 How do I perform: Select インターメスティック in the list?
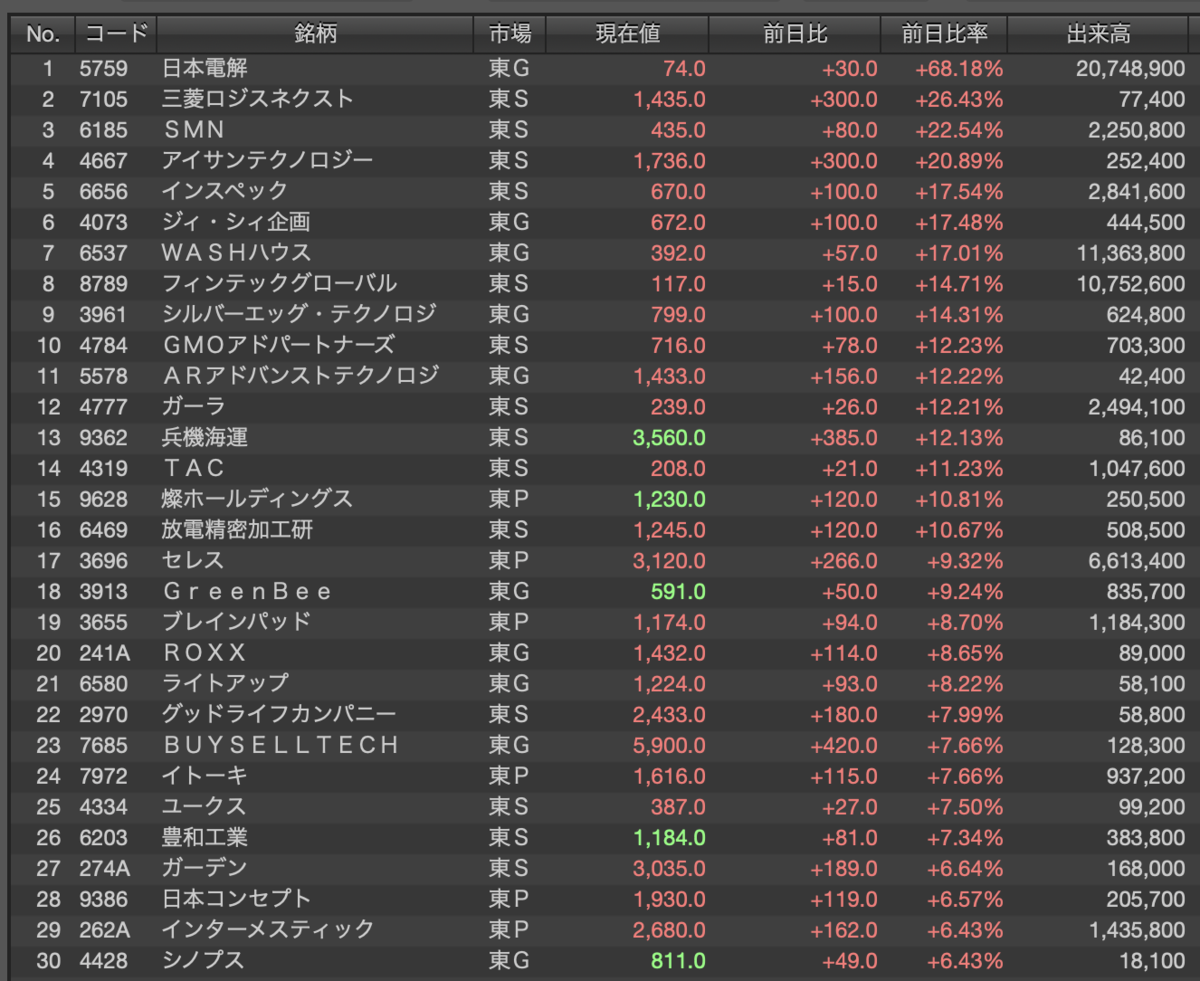click(268, 929)
